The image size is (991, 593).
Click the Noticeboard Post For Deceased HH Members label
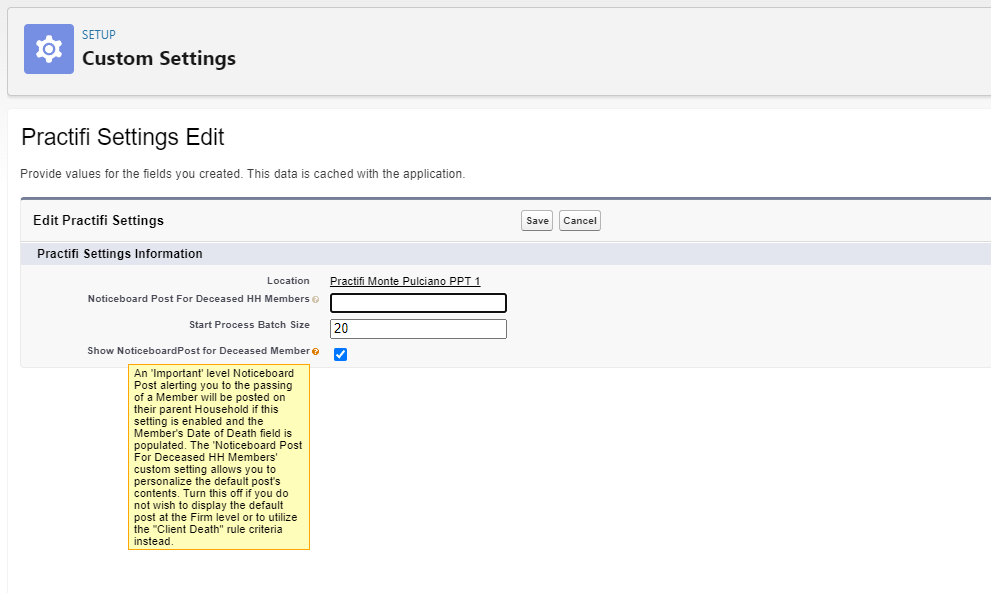[x=198, y=299]
